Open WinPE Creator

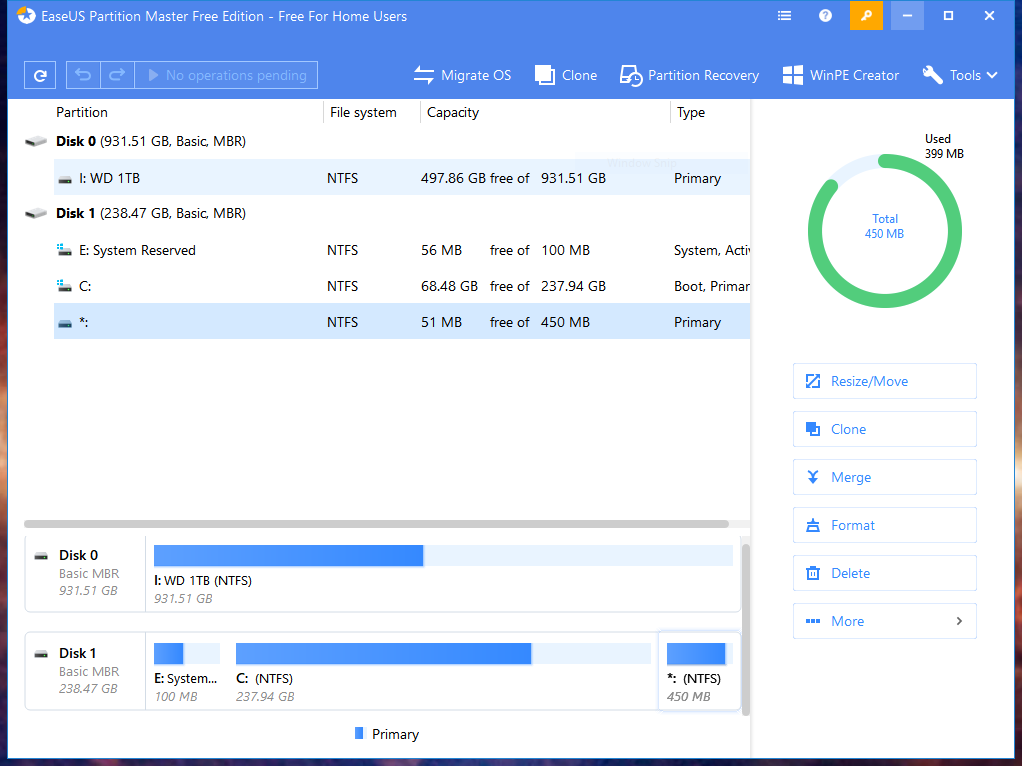click(x=840, y=75)
